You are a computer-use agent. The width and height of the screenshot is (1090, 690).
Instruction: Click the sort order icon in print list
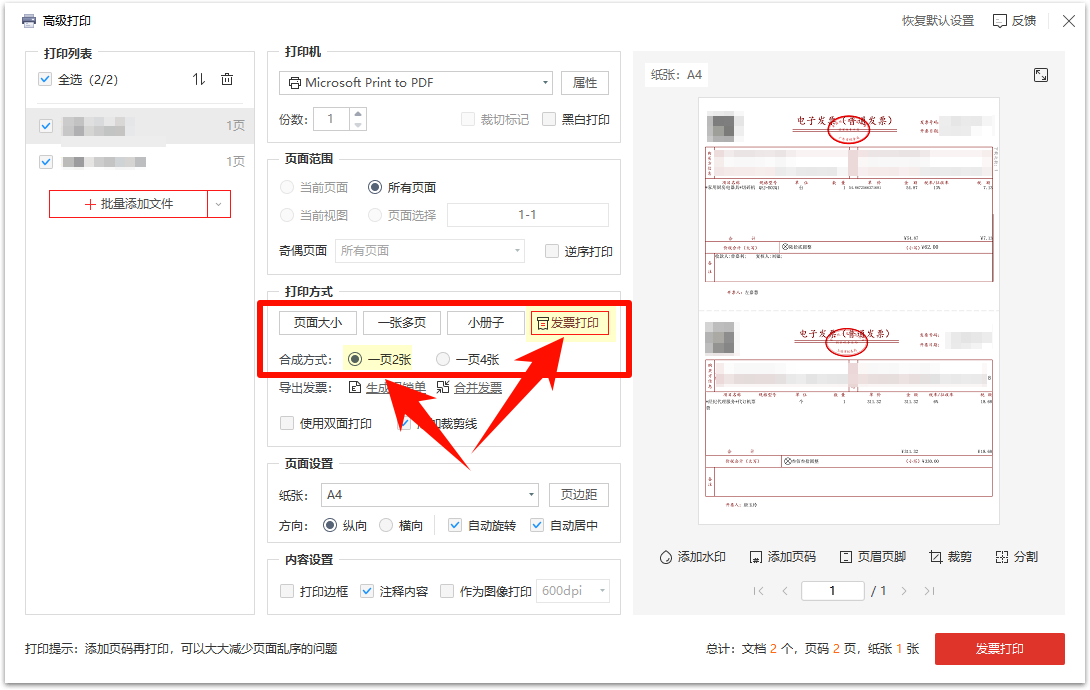(x=197, y=79)
